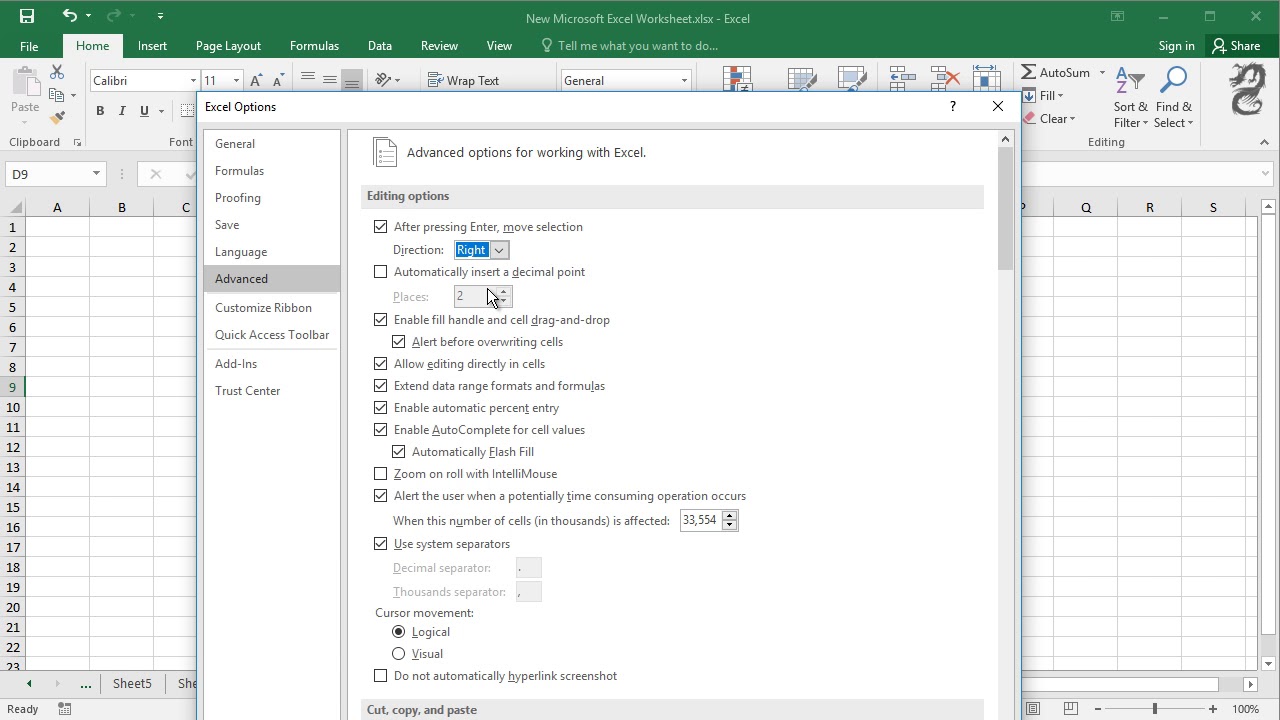Select the Logical cursor movement radio button

398,632
